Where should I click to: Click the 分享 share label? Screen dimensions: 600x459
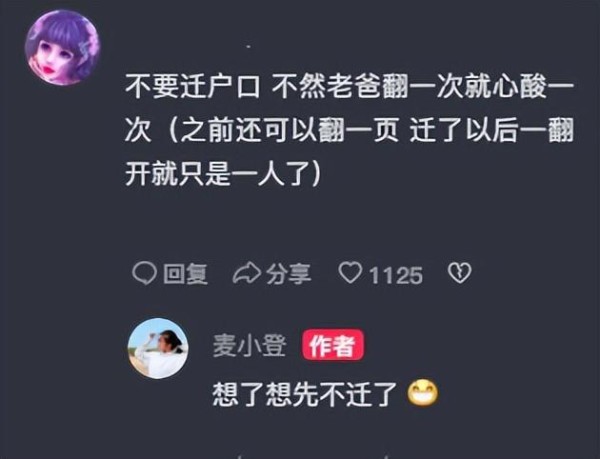(x=289, y=274)
